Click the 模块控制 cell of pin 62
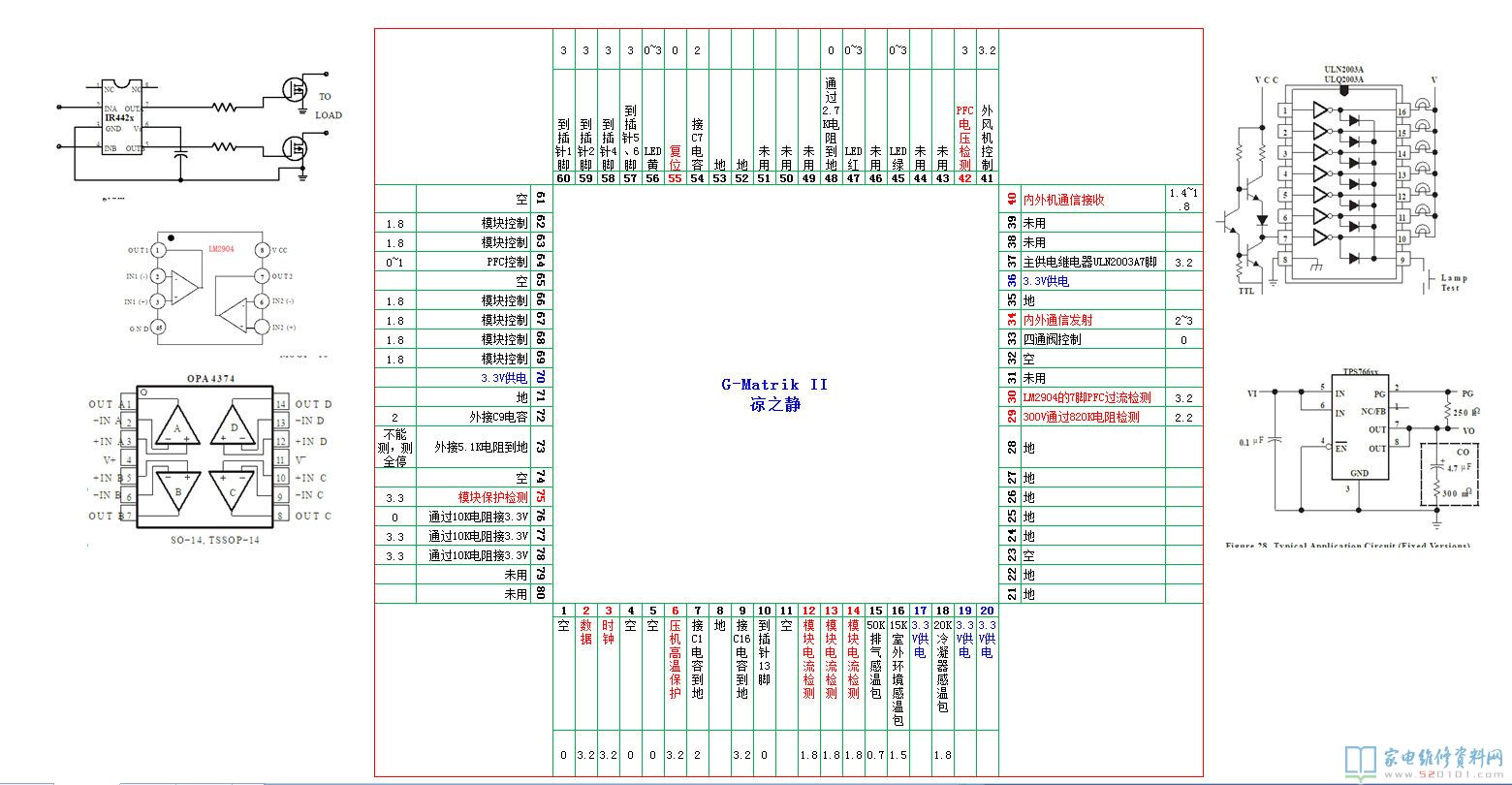 (x=474, y=223)
